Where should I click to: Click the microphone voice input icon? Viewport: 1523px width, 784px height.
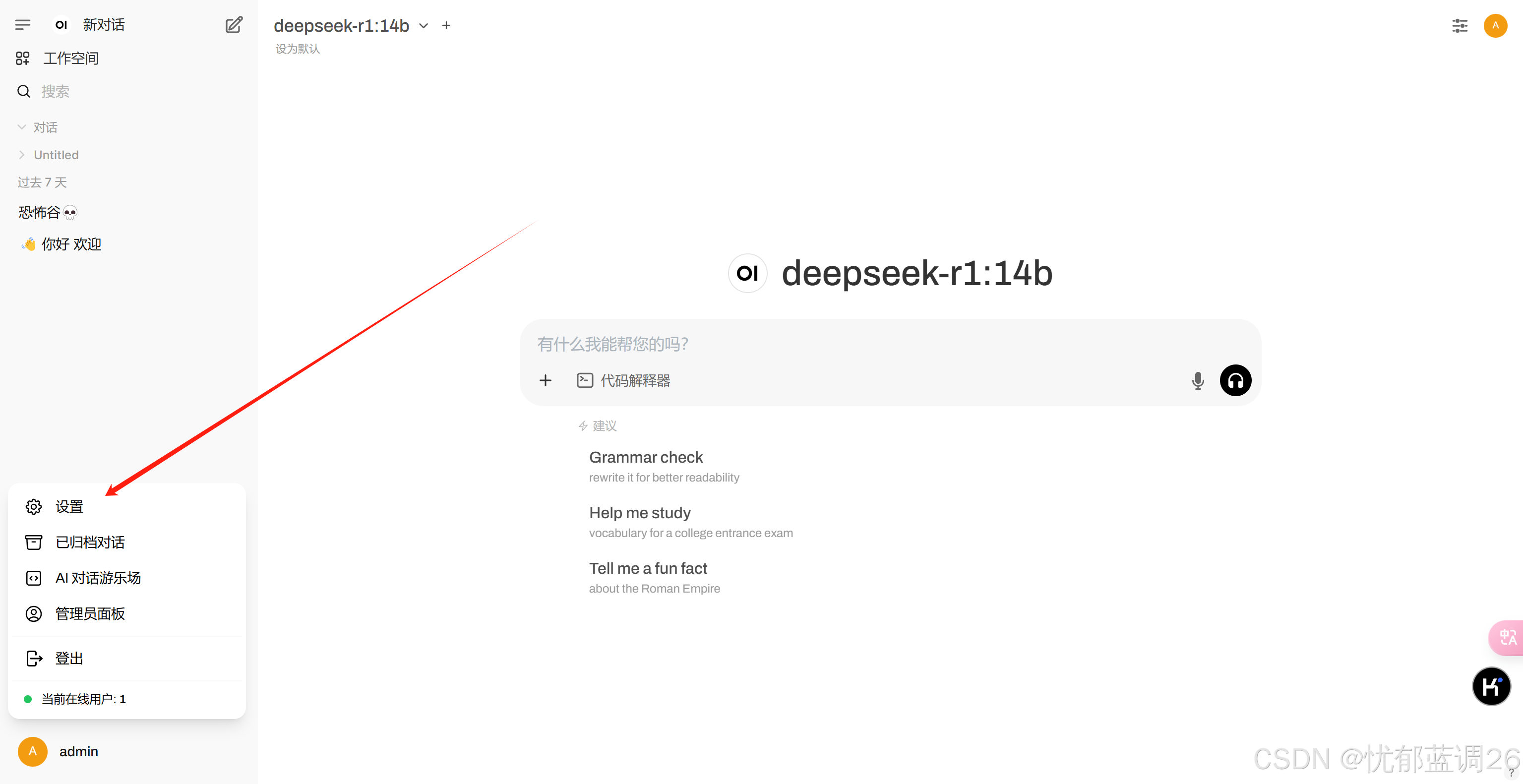(1197, 381)
